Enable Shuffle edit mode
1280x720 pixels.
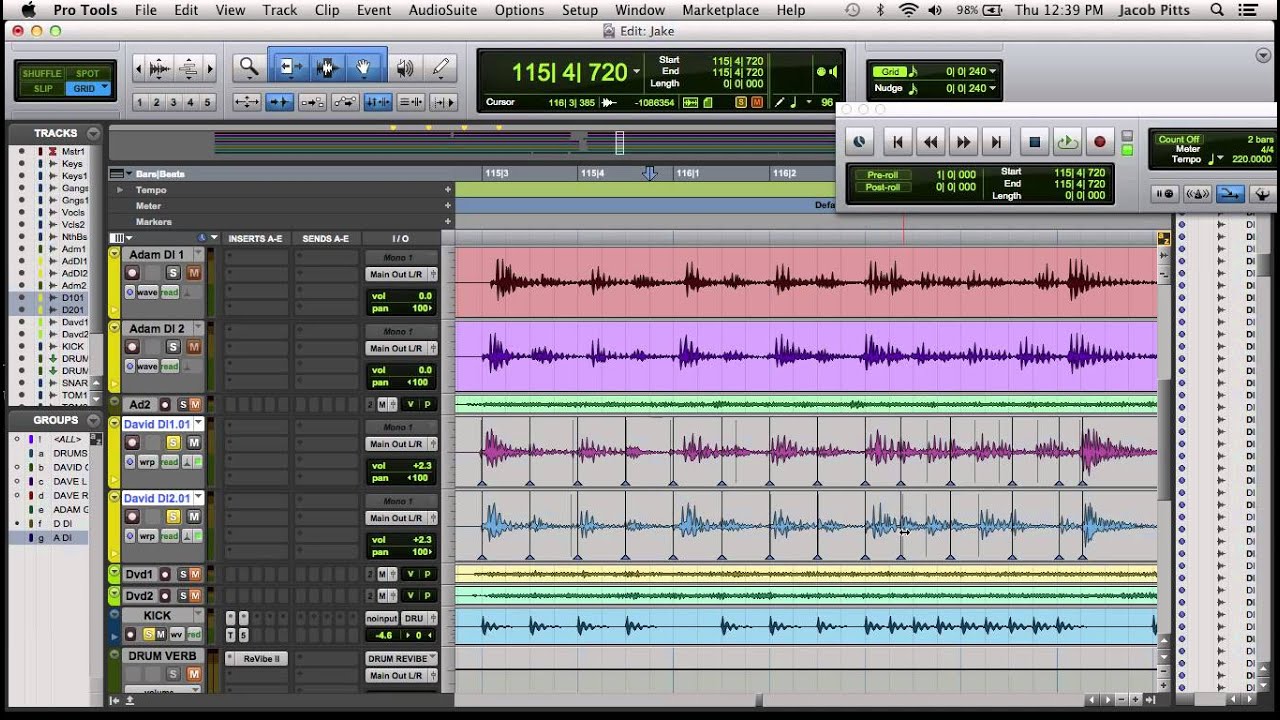[42, 74]
